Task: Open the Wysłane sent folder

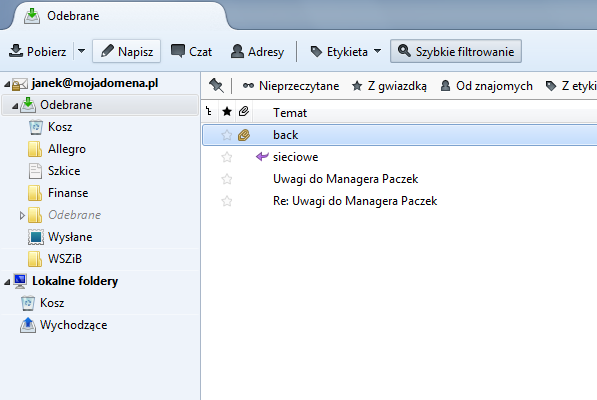Action: (70, 237)
